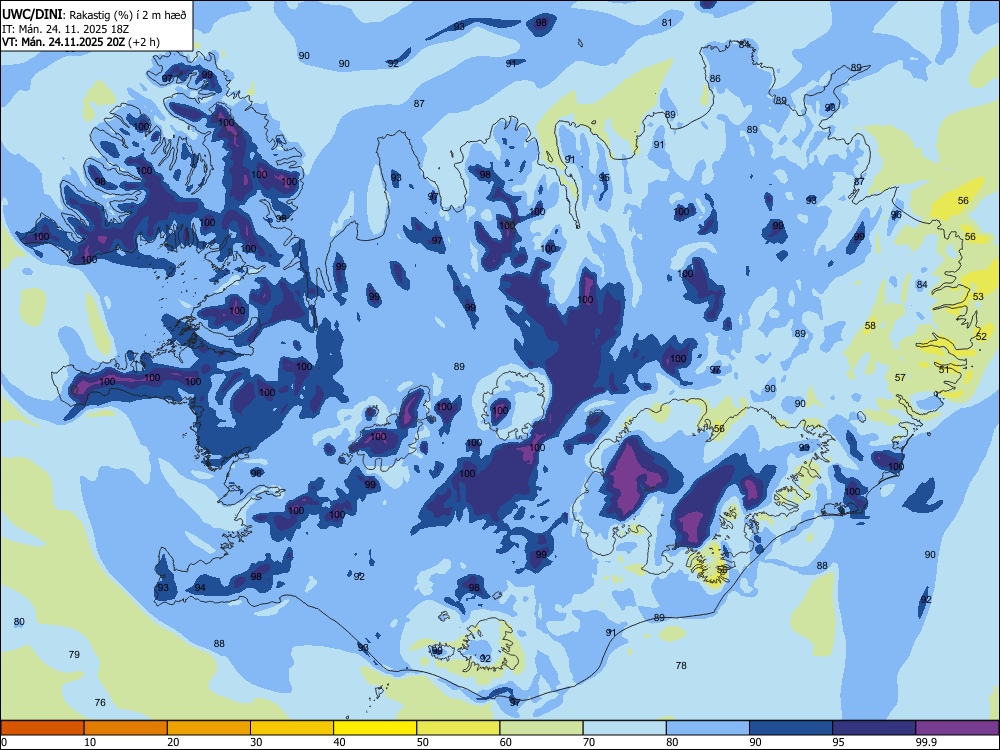1000x750 pixels.
Task: Click the '94' humidity value on the map
Action: click(200, 587)
